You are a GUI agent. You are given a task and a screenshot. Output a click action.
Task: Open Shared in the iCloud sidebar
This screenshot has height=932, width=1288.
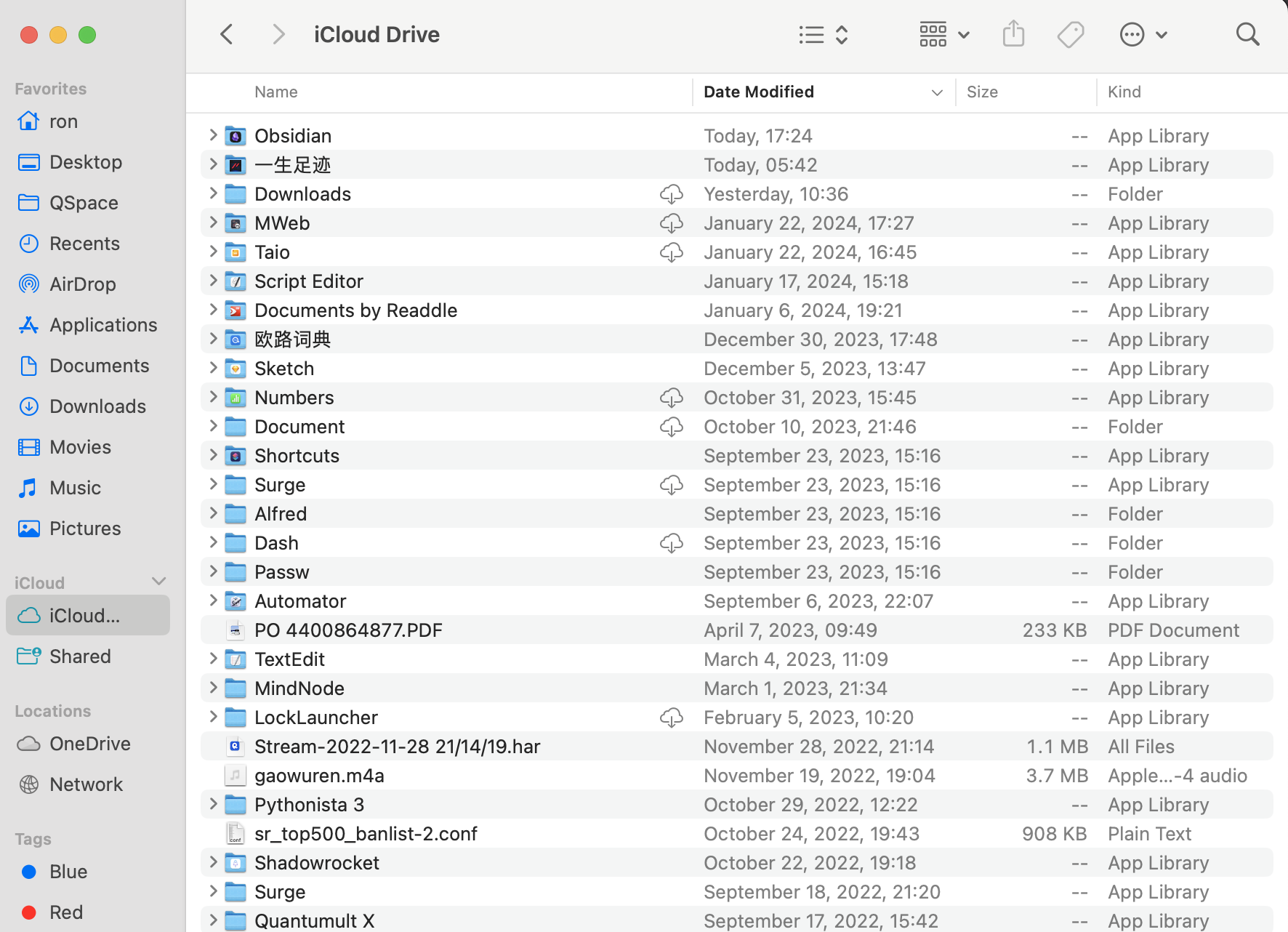click(88, 656)
